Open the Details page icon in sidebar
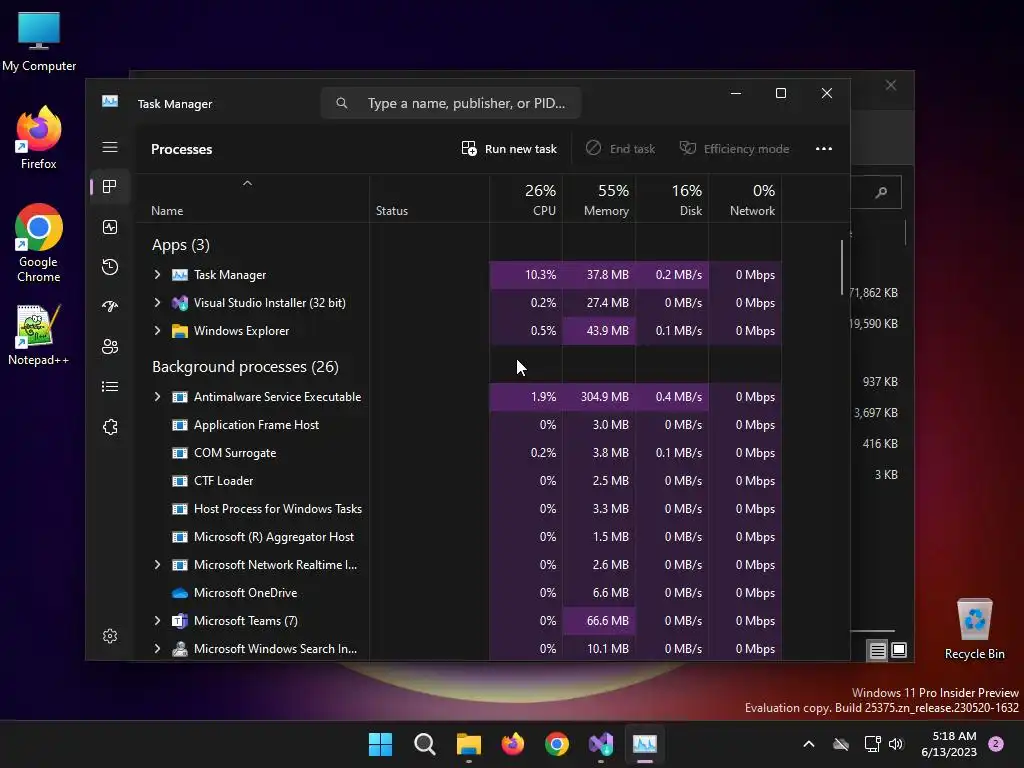This screenshot has width=1024, height=768. tap(110, 387)
